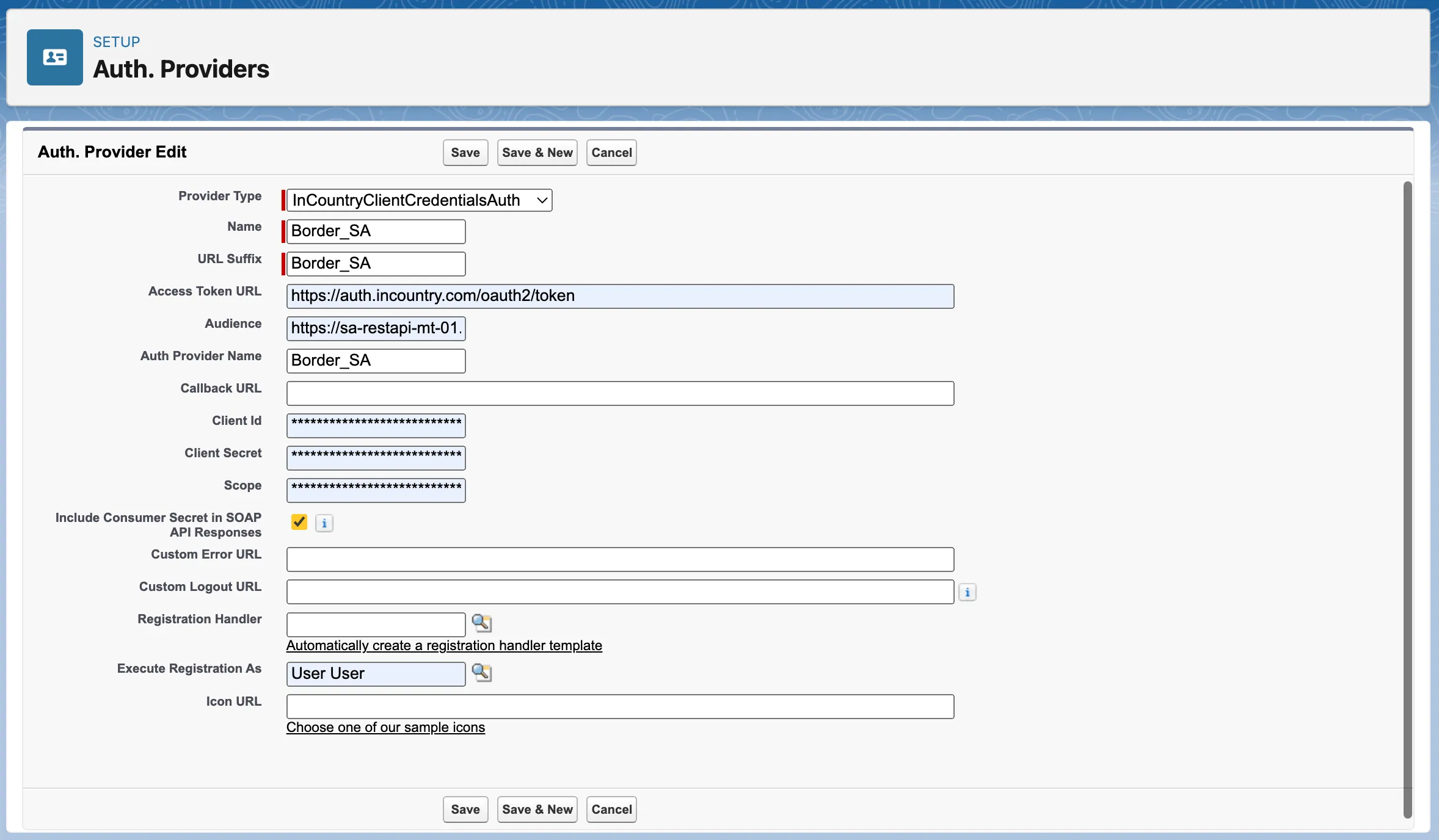Click the bottom Cancel button
The height and width of the screenshot is (840, 1439).
click(x=611, y=809)
